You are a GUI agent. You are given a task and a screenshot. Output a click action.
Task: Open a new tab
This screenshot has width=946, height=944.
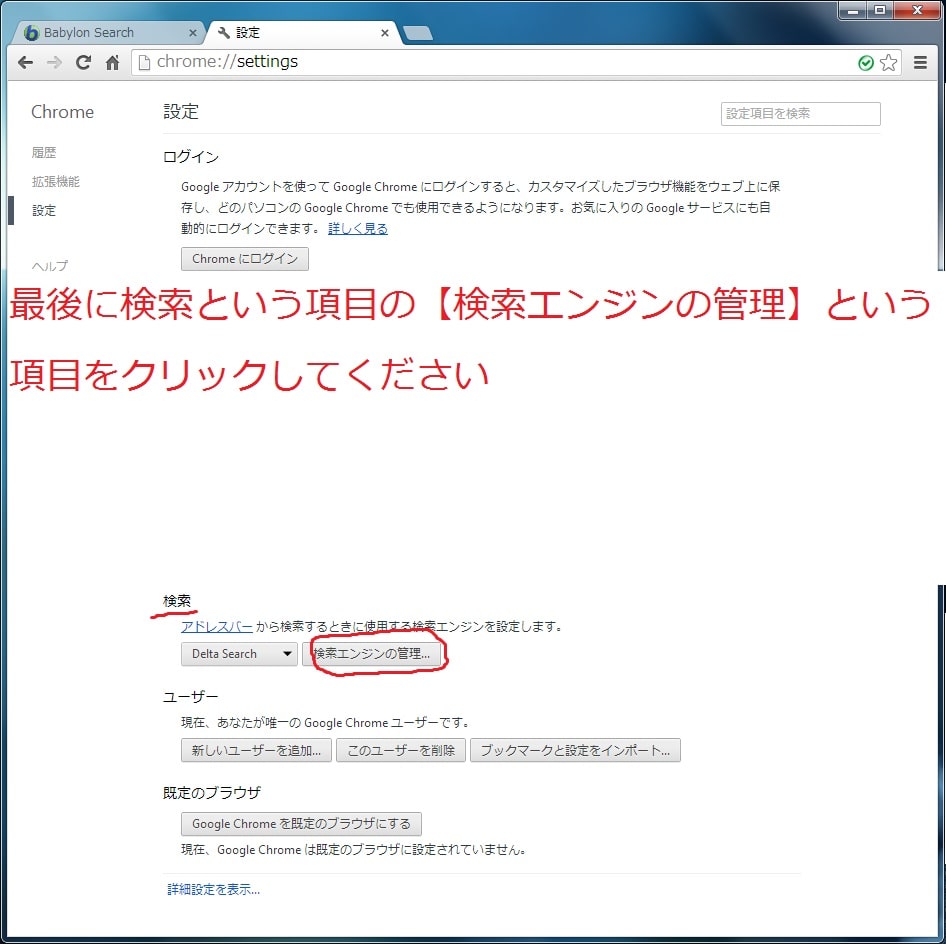point(417,33)
